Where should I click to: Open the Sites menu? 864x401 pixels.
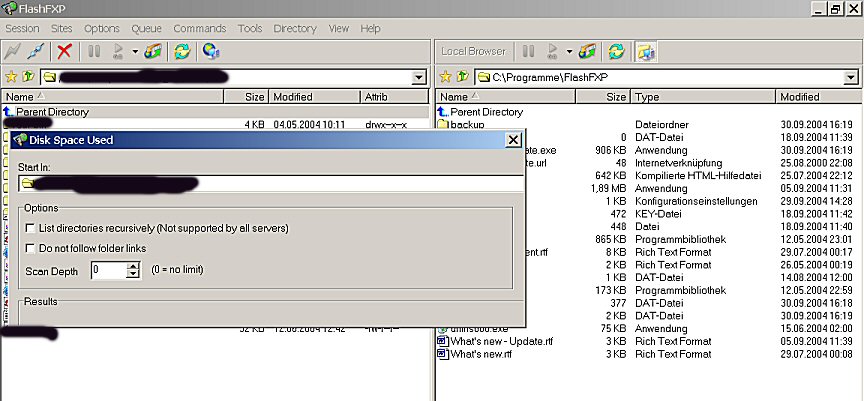coord(63,29)
